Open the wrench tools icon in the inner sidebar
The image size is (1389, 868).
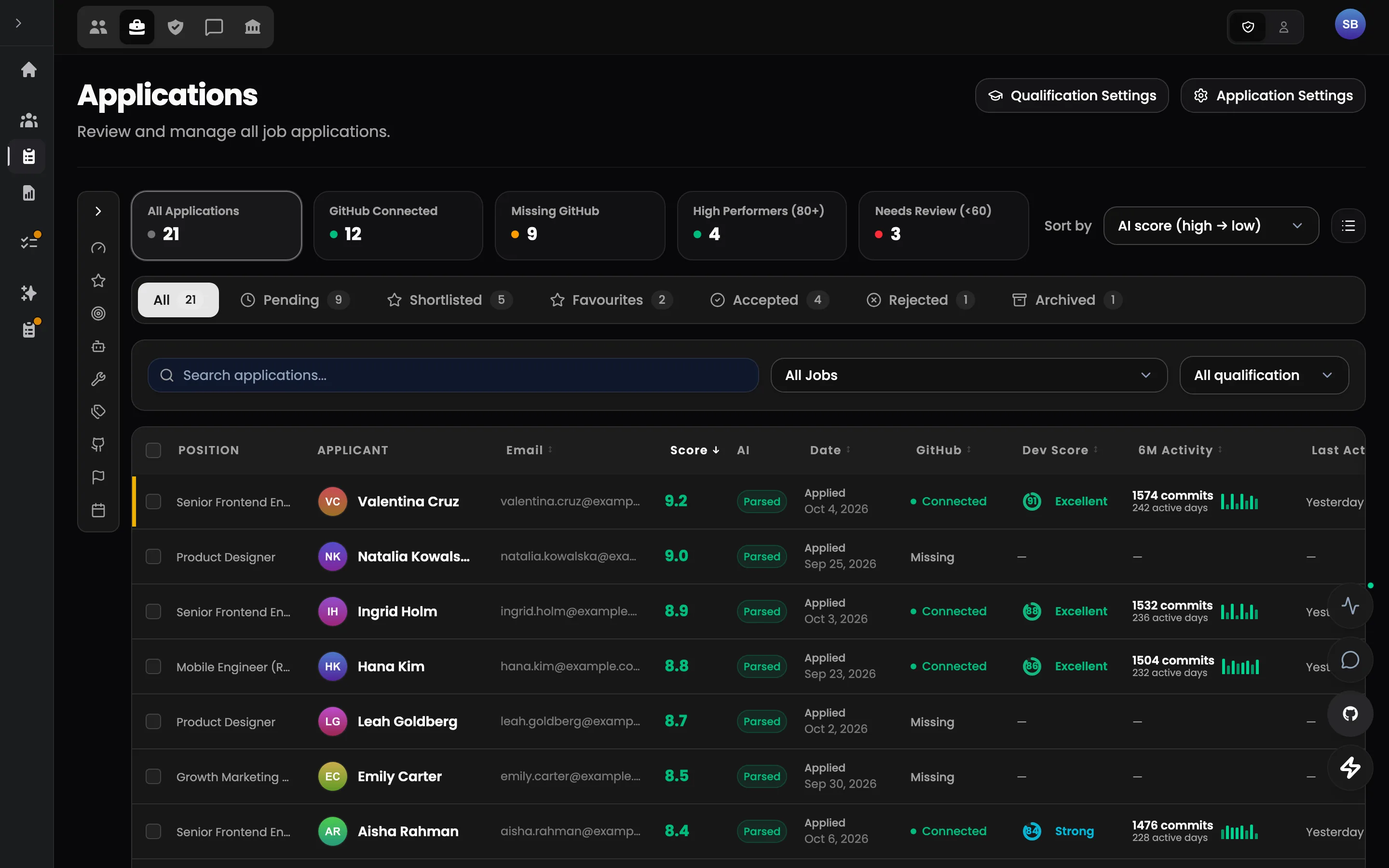[98, 379]
